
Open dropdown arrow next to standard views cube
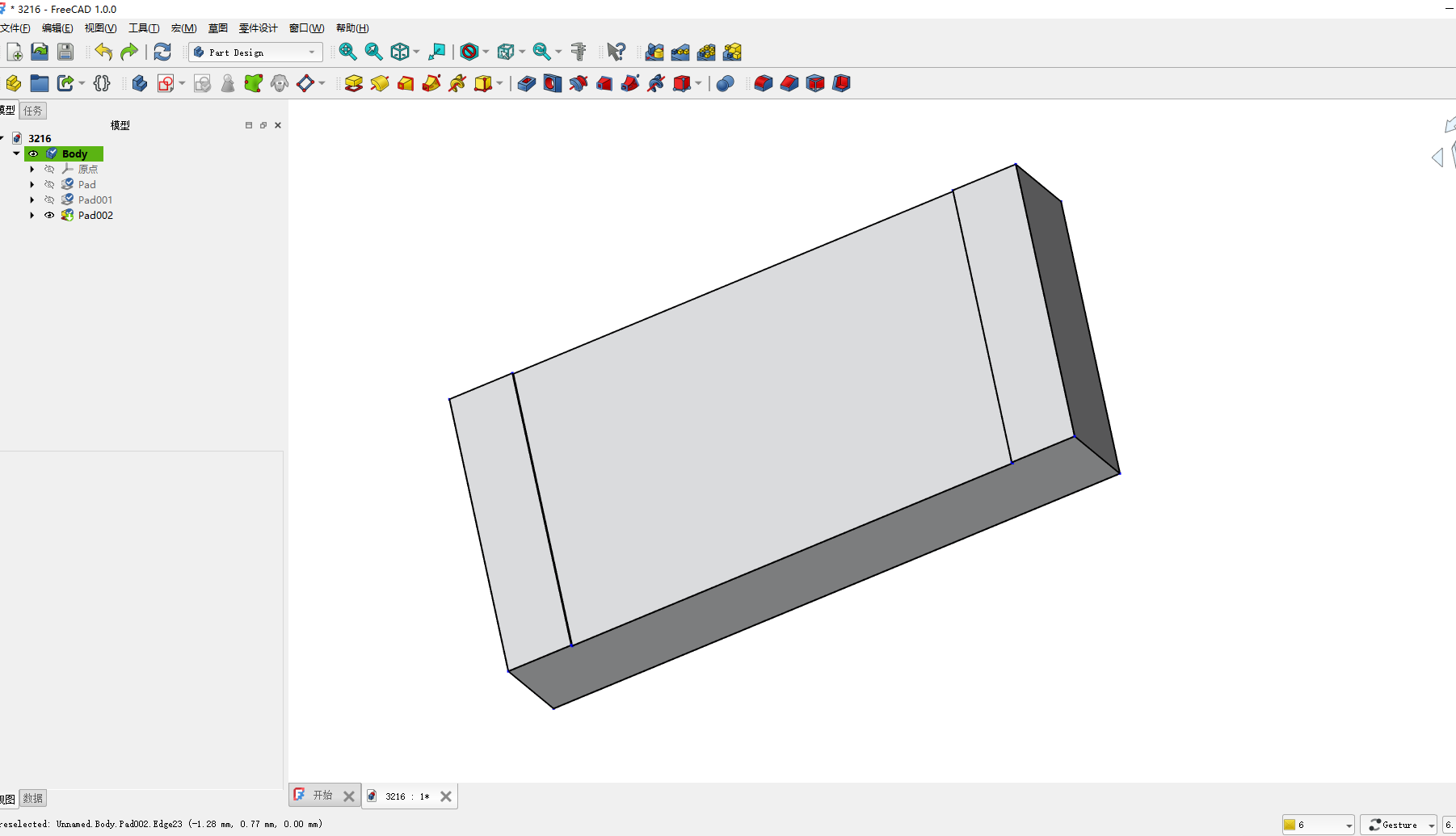pos(416,52)
